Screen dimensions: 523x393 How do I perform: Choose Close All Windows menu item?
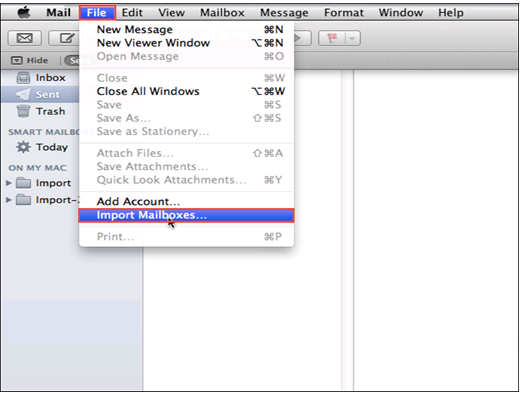pos(186,91)
